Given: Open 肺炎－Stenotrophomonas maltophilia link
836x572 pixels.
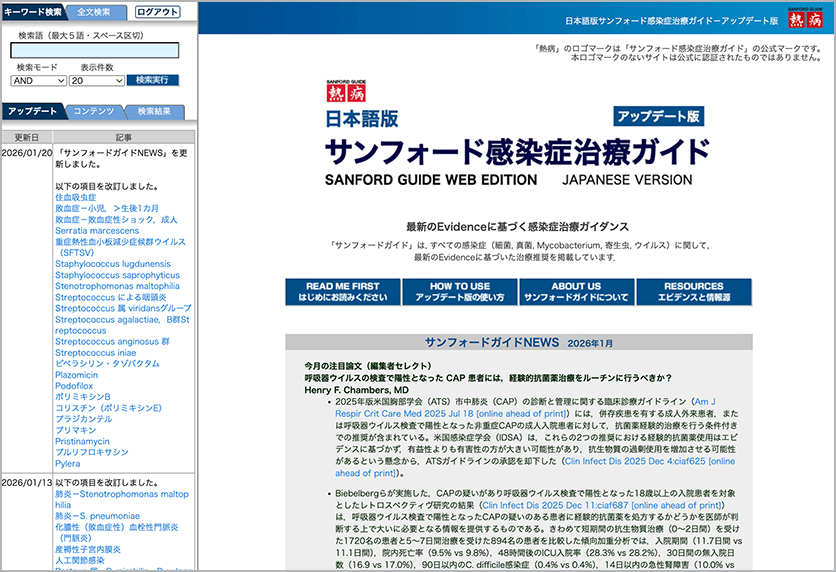Looking at the screenshot, I should pos(122,500).
